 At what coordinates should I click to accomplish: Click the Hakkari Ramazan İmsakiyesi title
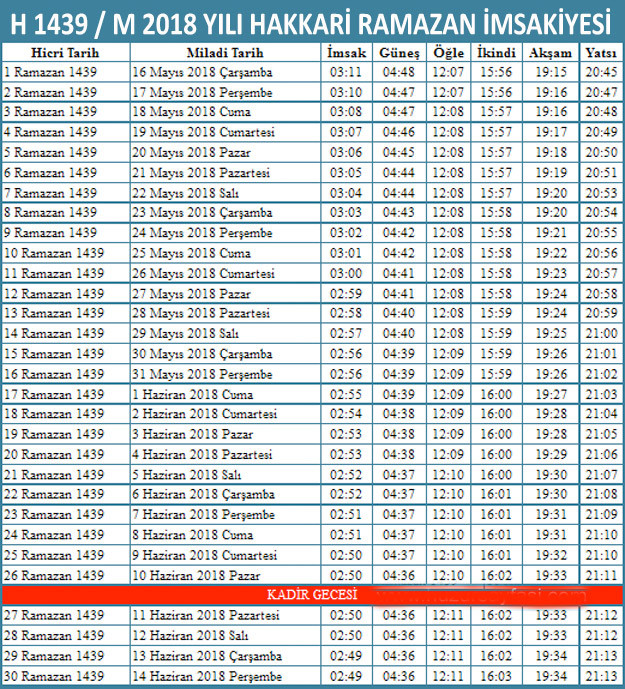312,20
